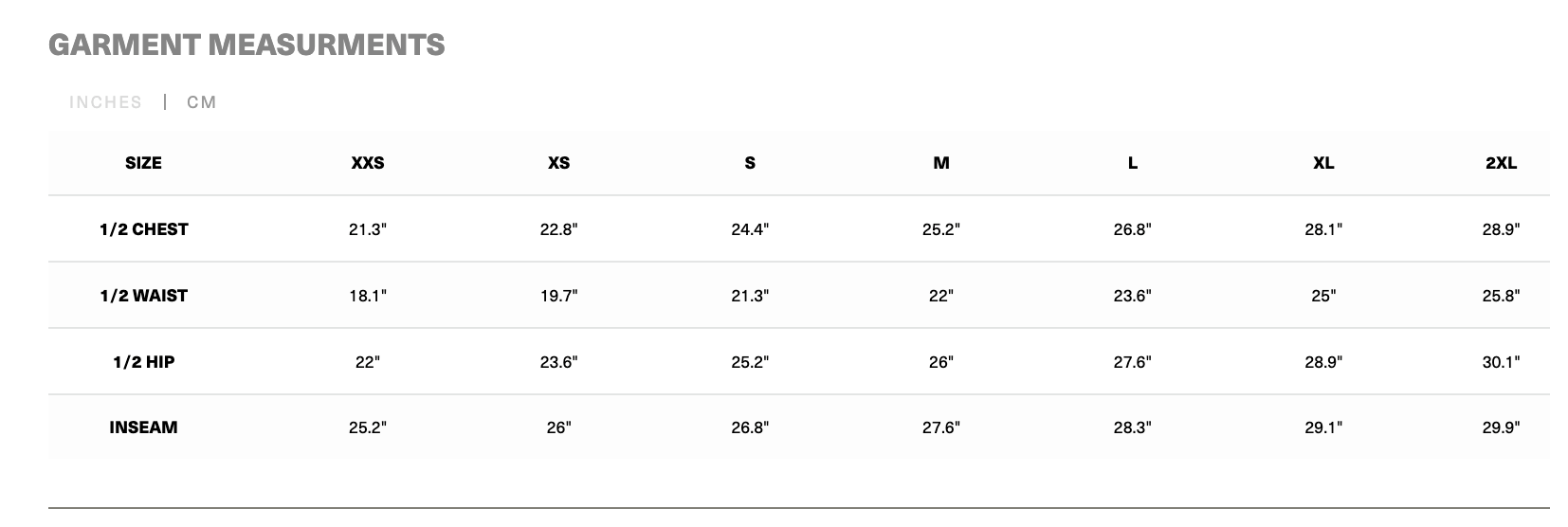
Task: Click the XL size column header
Action: pos(1323,163)
